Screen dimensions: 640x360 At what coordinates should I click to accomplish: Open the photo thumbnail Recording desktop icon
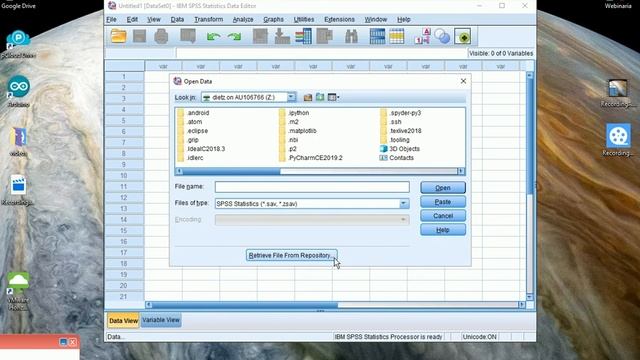(x=618, y=94)
